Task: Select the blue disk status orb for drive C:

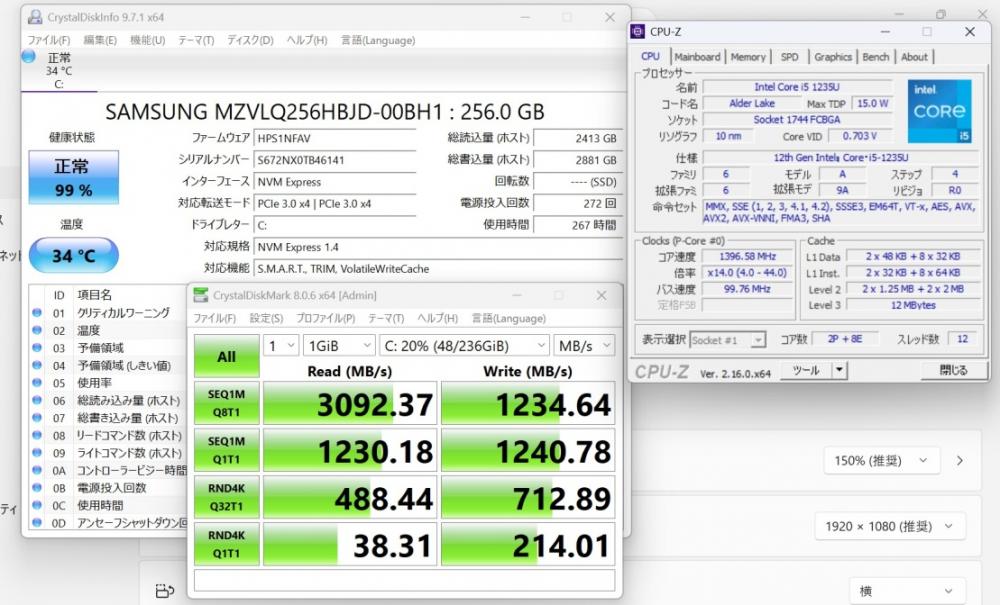Action: click(28, 56)
